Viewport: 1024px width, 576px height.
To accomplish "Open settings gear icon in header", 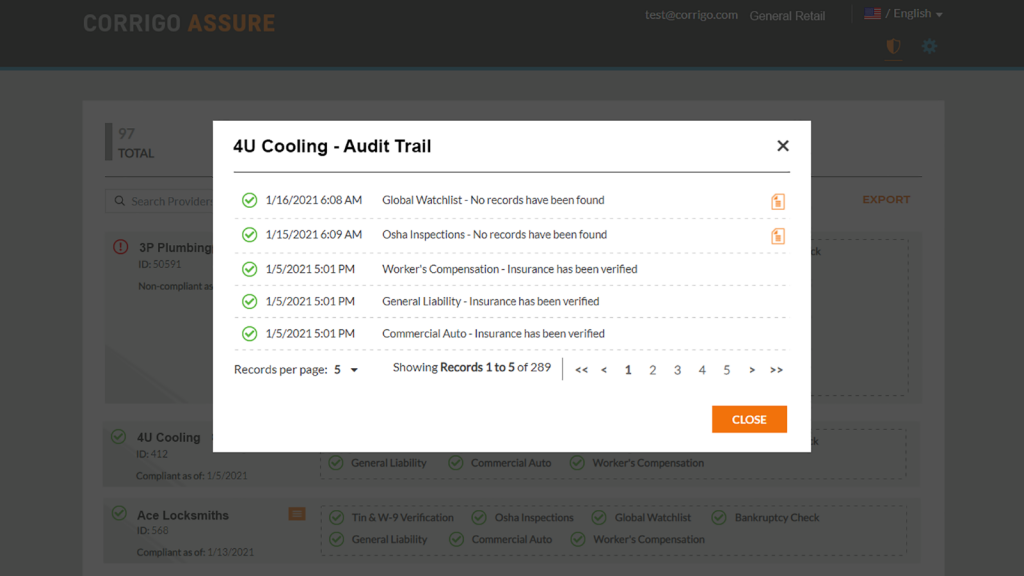I will coord(929,46).
